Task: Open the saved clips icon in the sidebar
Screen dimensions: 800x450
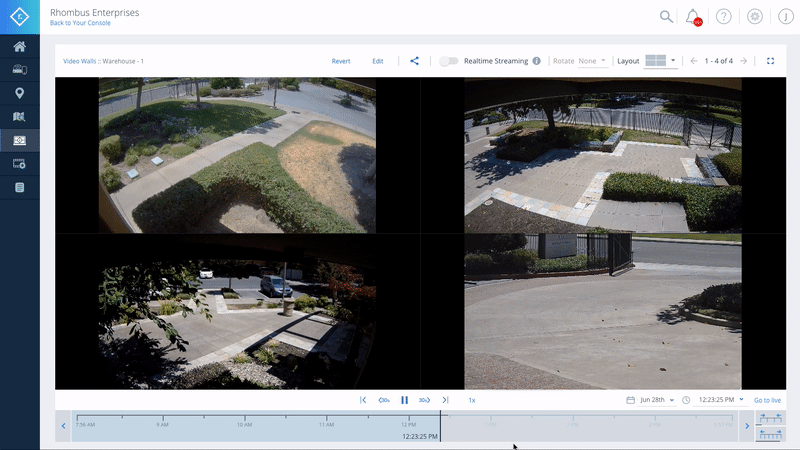Action: (19, 164)
